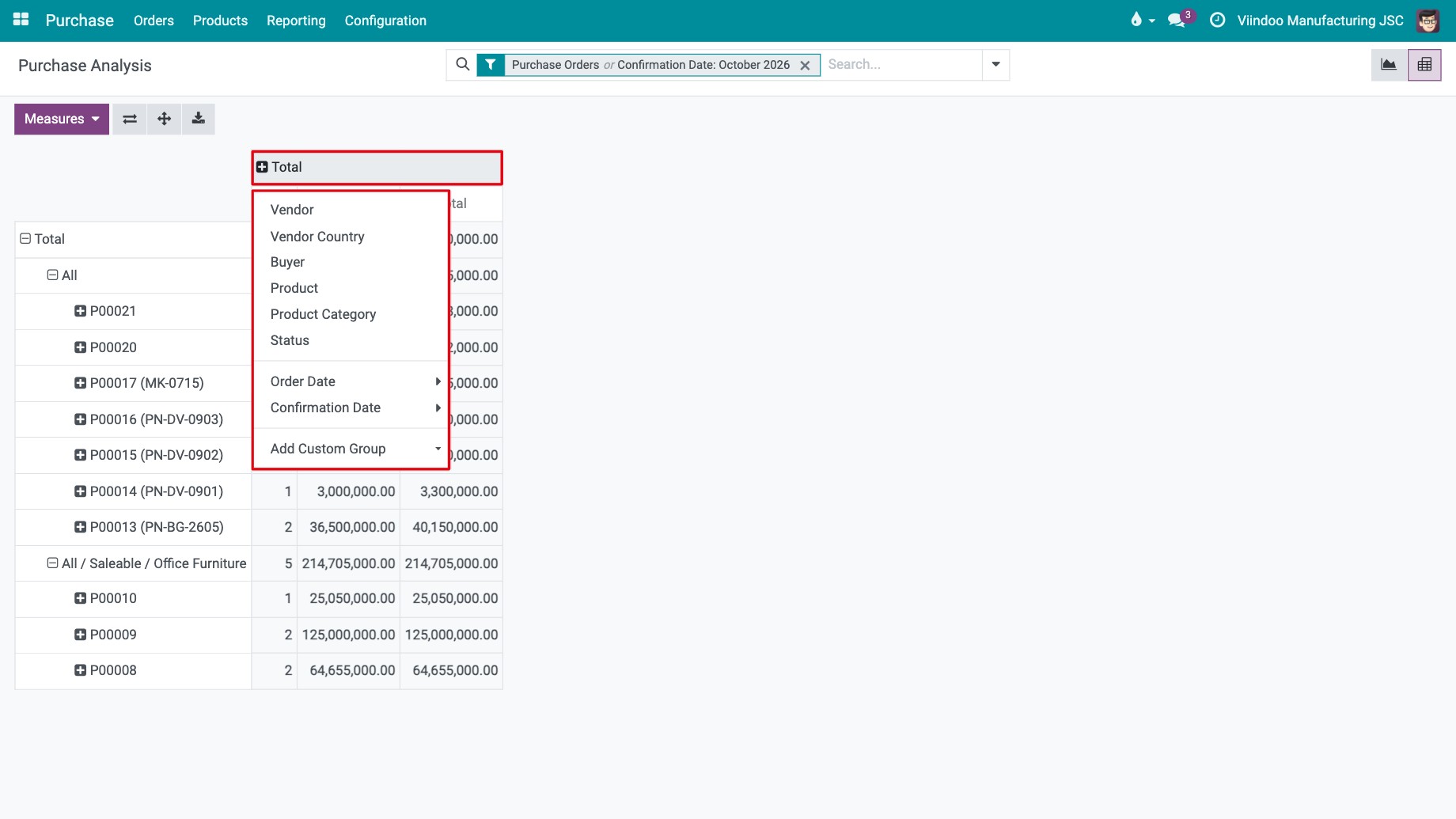Open the Measures dropdown
The width and height of the screenshot is (1456, 819).
coord(62,119)
